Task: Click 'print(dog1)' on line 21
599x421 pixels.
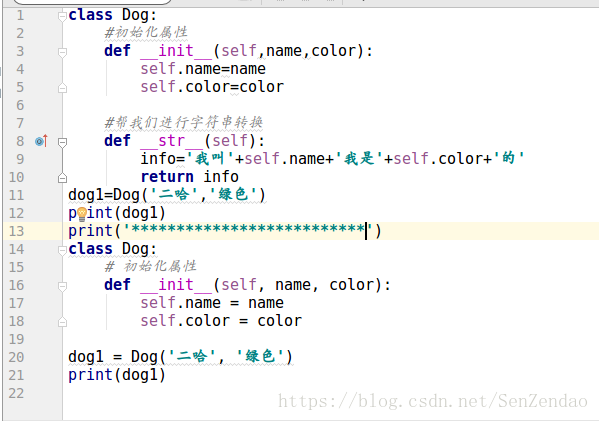Action: pos(117,375)
